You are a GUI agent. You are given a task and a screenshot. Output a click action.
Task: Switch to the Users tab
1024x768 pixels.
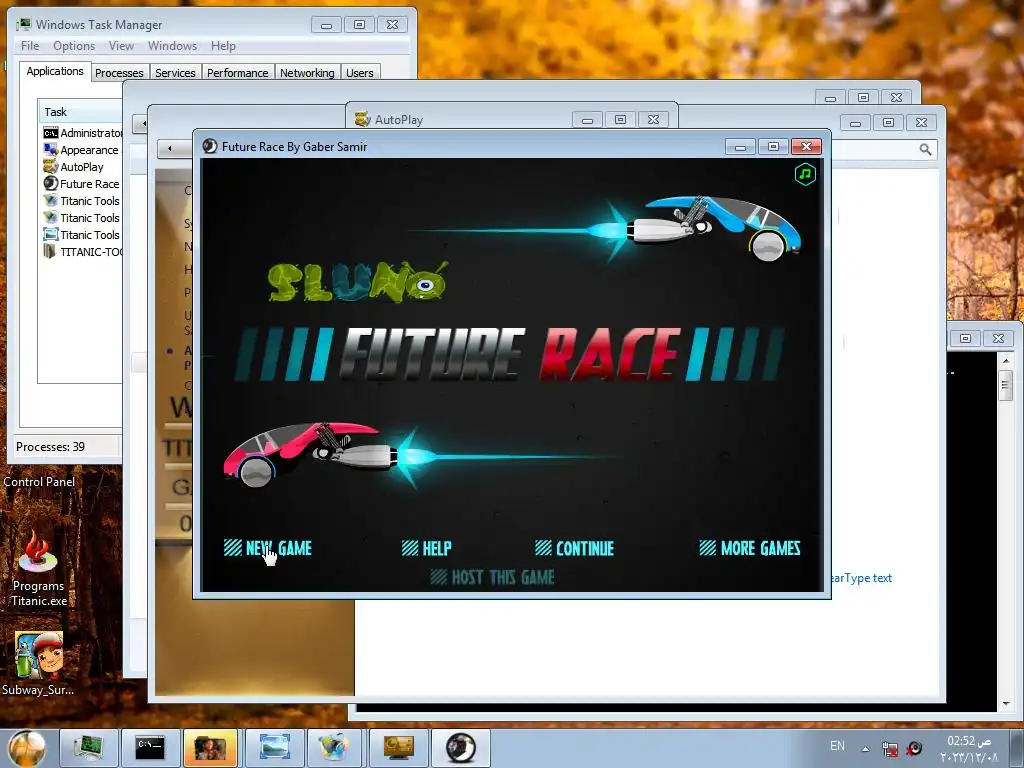coord(360,72)
